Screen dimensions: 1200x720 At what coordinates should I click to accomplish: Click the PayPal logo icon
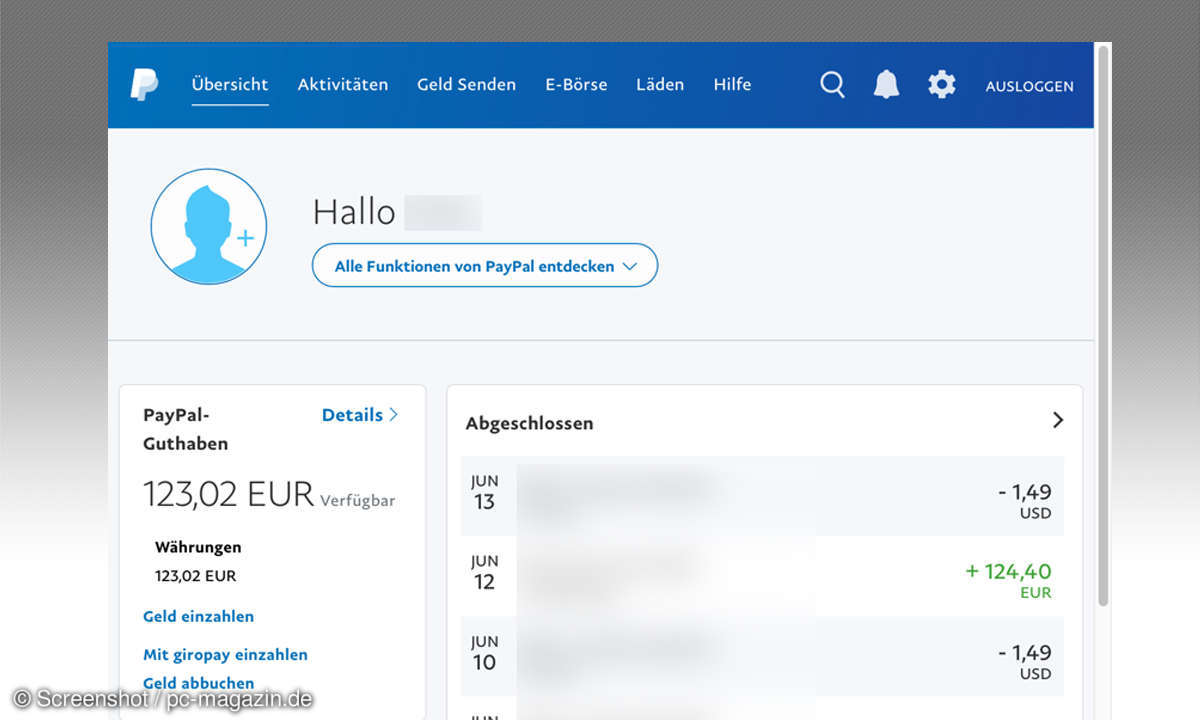144,85
